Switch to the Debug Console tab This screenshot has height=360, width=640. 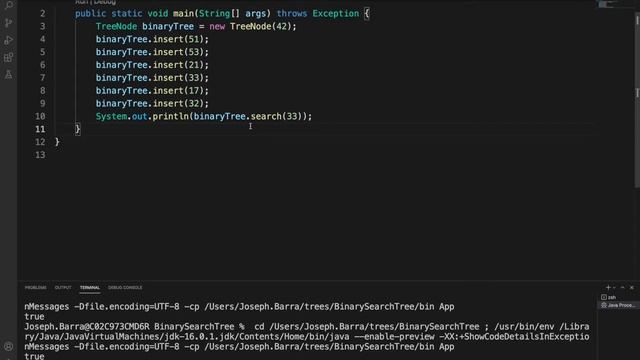click(125, 287)
